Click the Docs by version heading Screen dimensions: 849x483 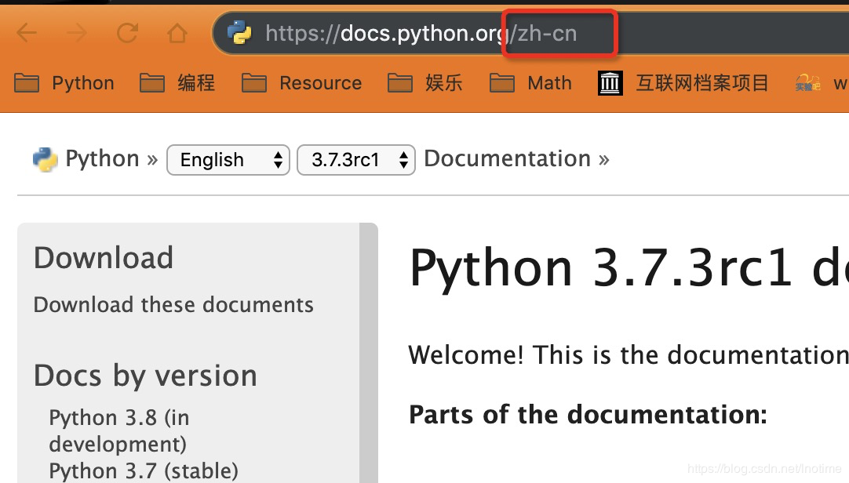click(145, 376)
